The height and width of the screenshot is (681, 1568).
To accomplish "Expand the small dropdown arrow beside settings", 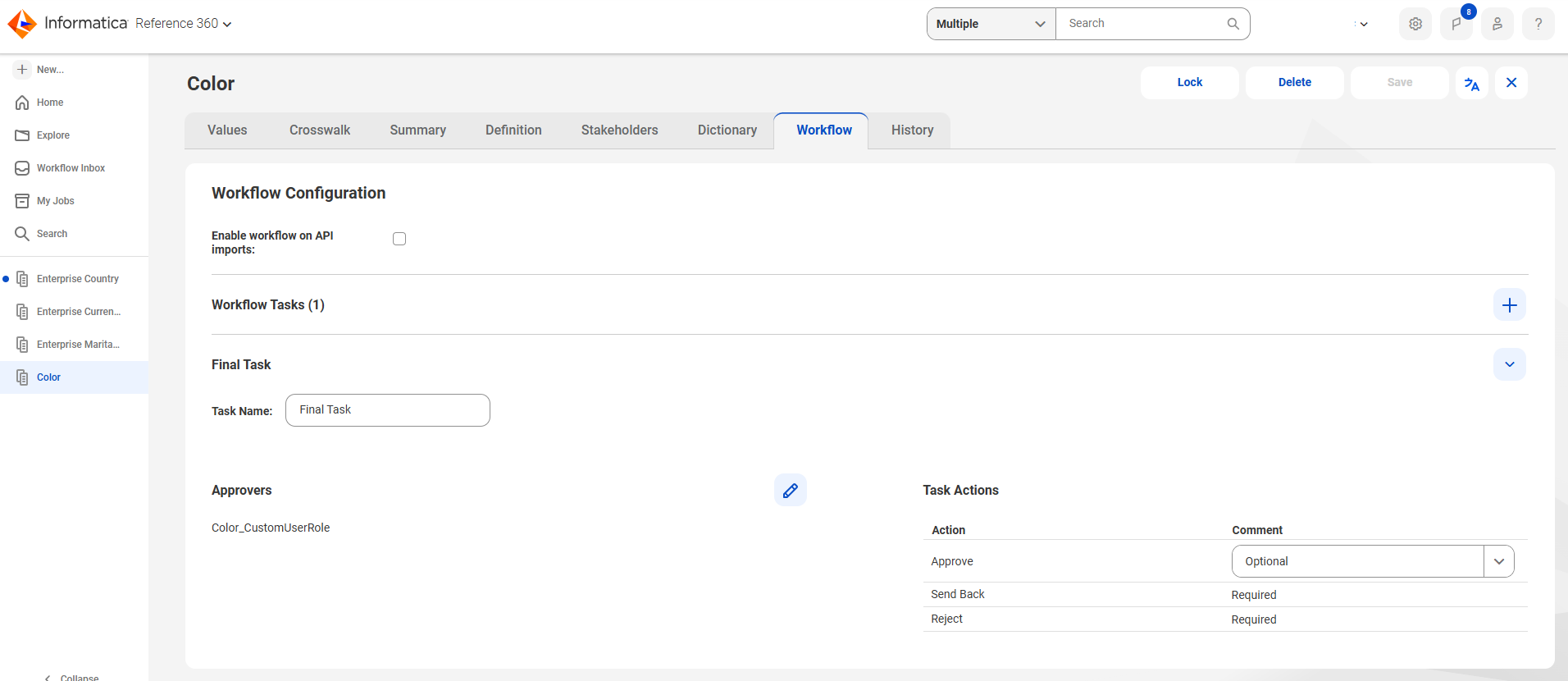I will pos(1363,24).
